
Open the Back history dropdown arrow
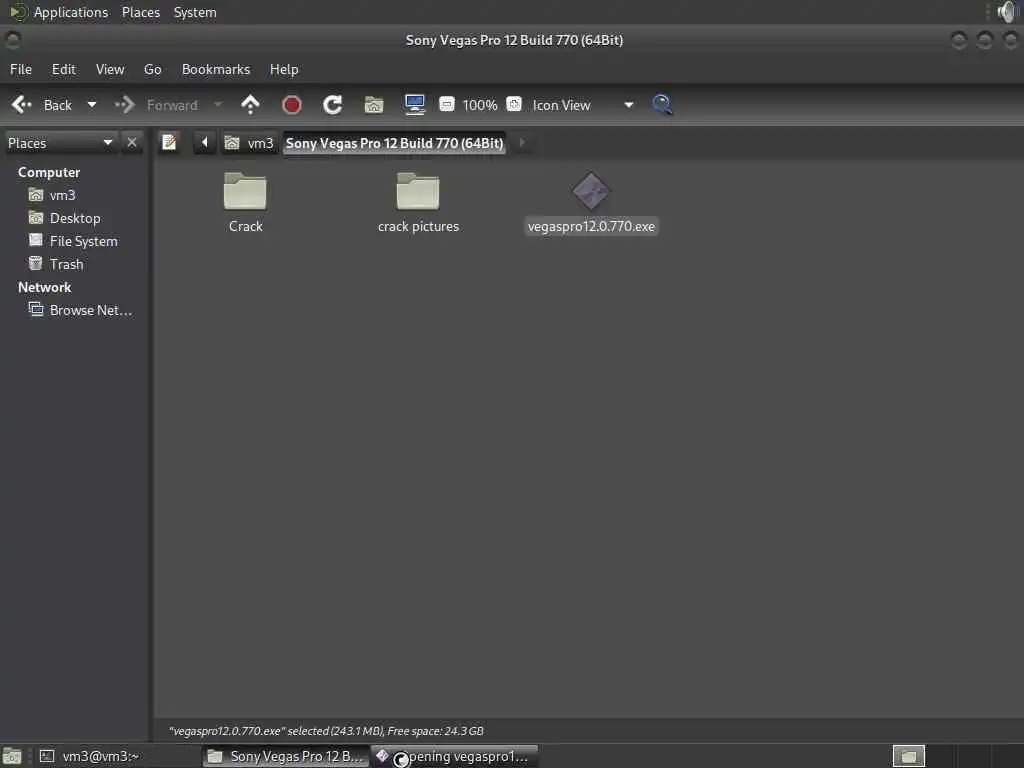(x=92, y=104)
